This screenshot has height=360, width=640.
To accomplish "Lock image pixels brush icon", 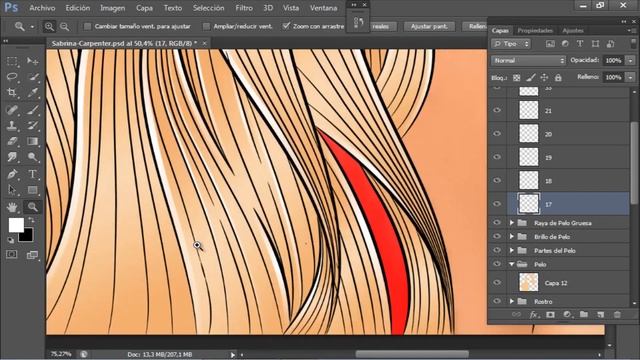I will point(531,78).
